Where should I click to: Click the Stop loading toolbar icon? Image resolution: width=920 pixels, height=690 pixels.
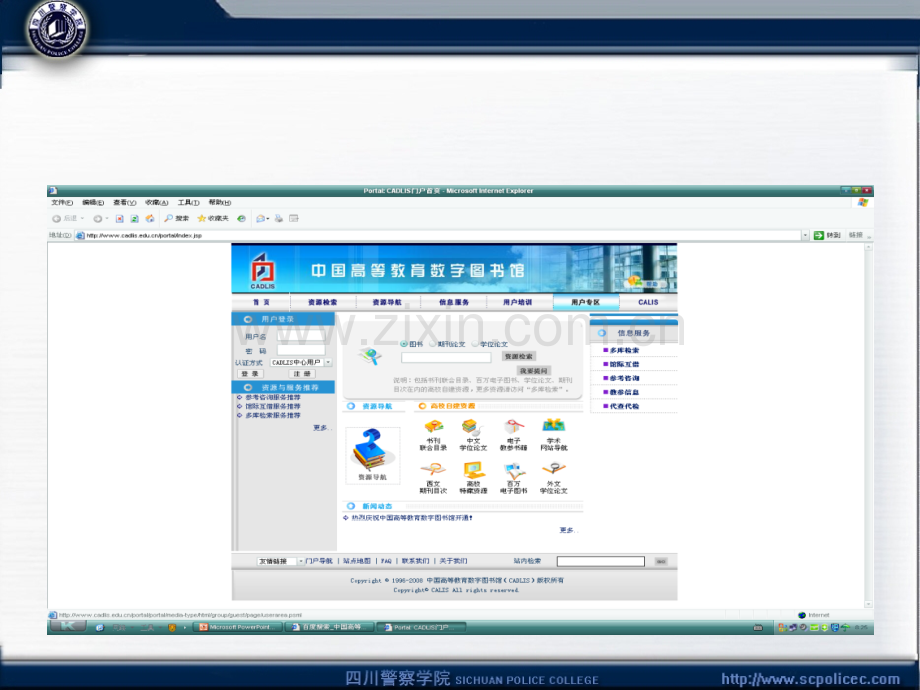click(119, 218)
